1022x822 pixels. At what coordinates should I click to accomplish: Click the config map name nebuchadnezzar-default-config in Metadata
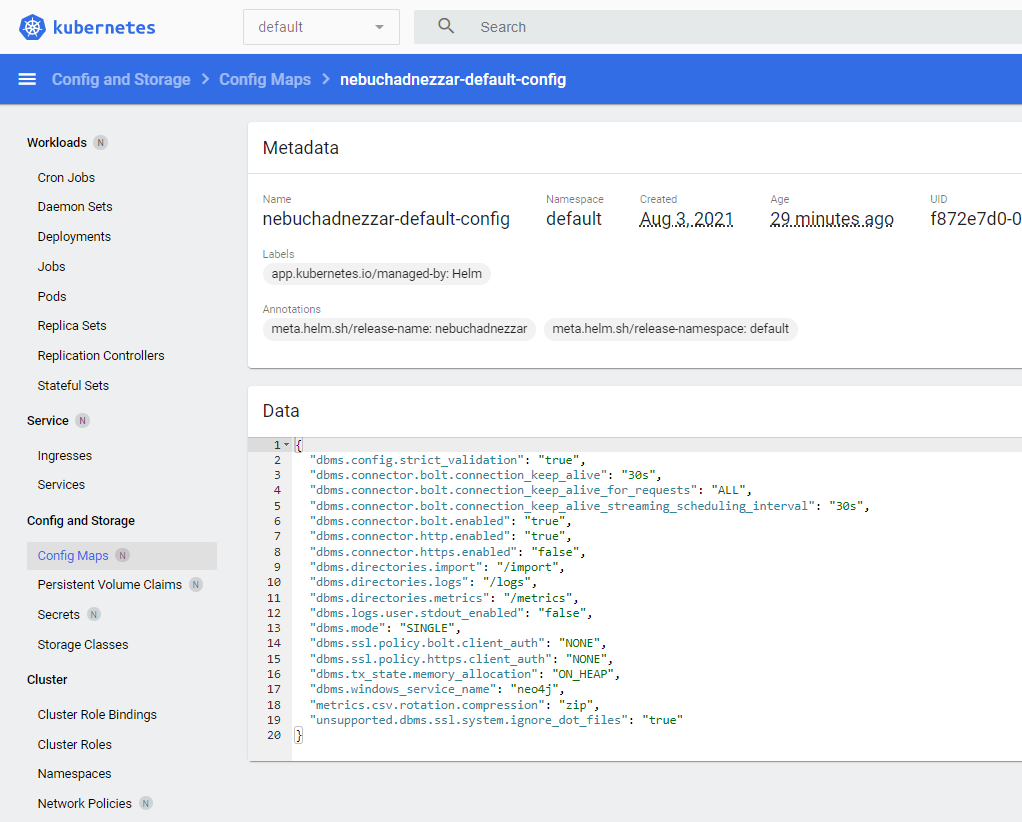pyautogui.click(x=386, y=219)
